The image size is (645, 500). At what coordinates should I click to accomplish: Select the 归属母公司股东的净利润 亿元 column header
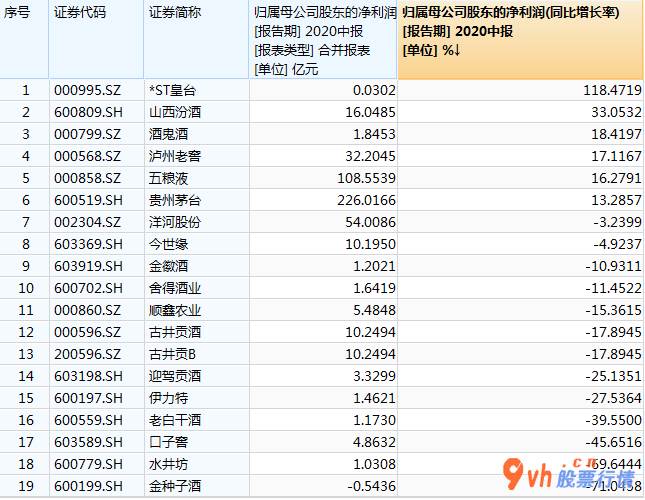click(325, 41)
